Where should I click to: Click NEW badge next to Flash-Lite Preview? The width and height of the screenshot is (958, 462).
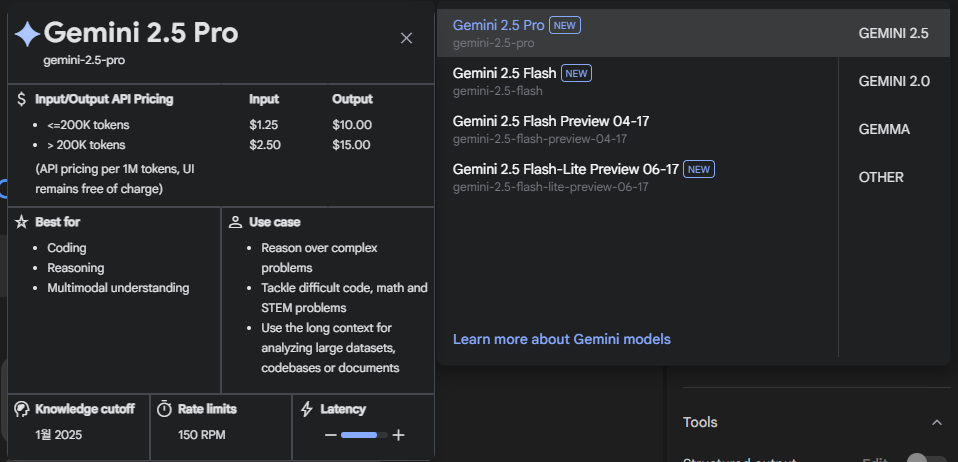(698, 169)
